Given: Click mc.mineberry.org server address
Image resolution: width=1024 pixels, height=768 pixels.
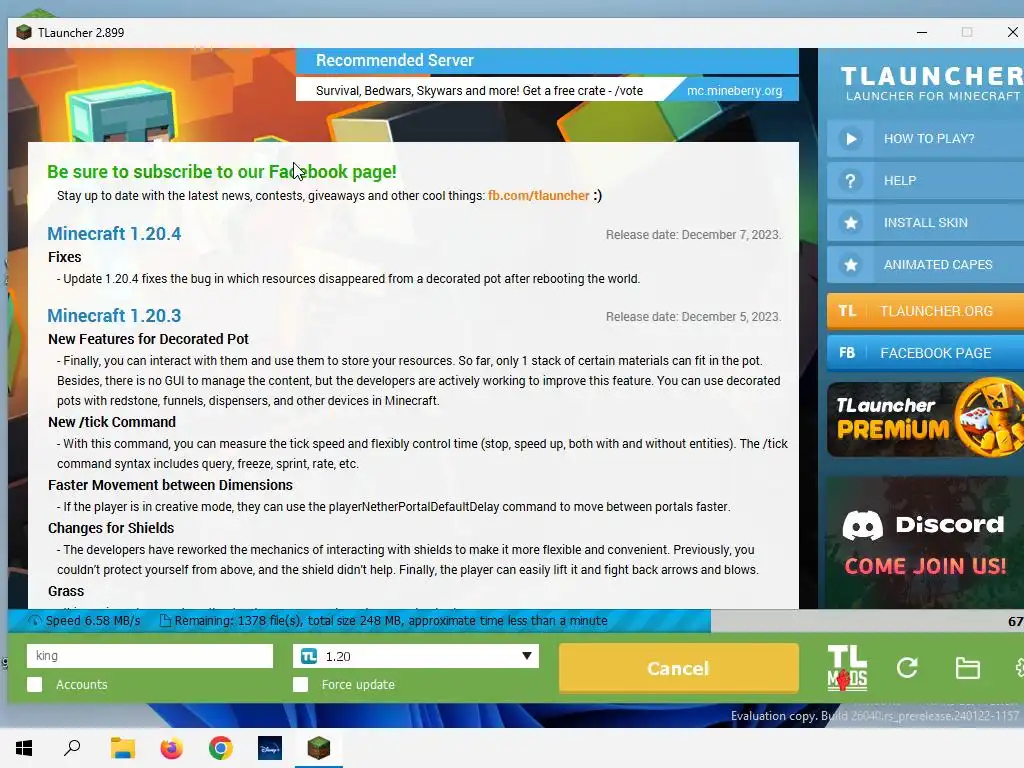Looking at the screenshot, I should pos(734,90).
